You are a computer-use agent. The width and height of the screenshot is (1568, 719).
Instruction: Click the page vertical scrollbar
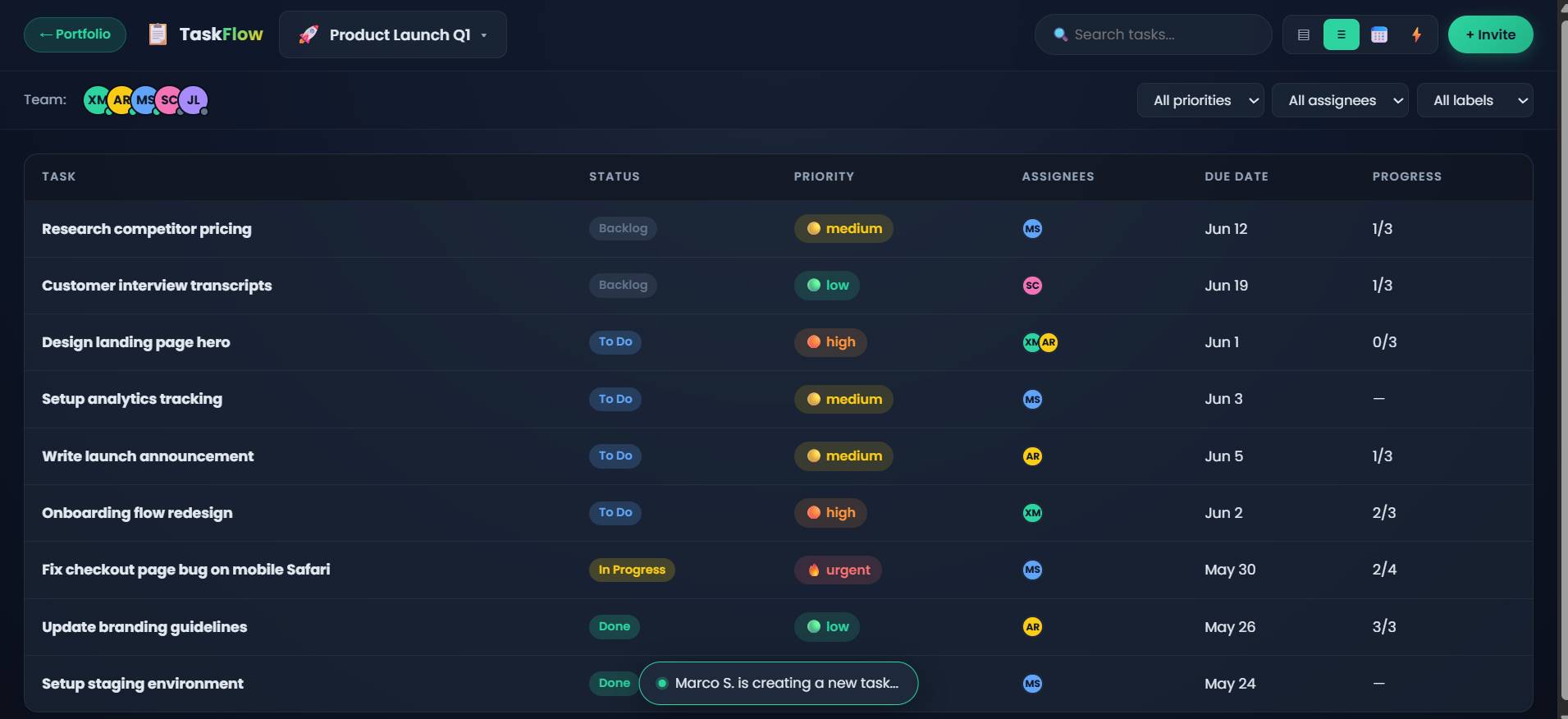point(1563,359)
